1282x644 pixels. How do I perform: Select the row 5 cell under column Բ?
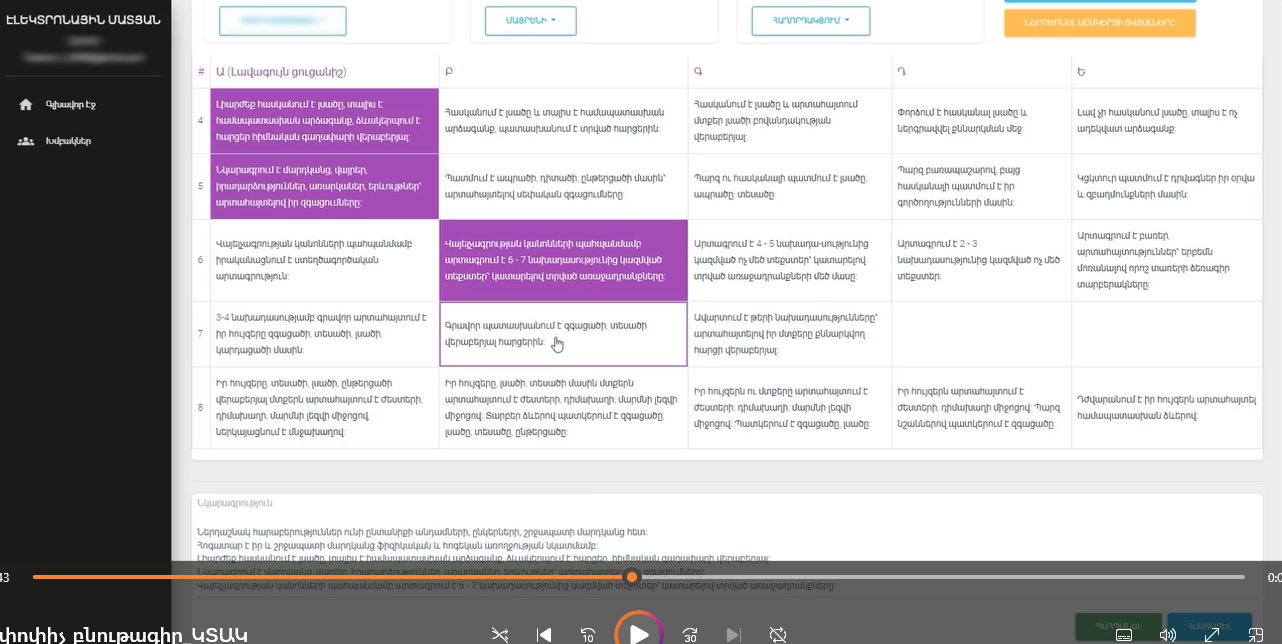(x=564, y=186)
